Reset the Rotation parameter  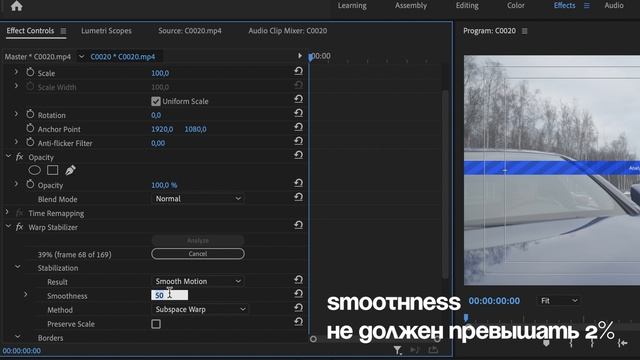[298, 113]
